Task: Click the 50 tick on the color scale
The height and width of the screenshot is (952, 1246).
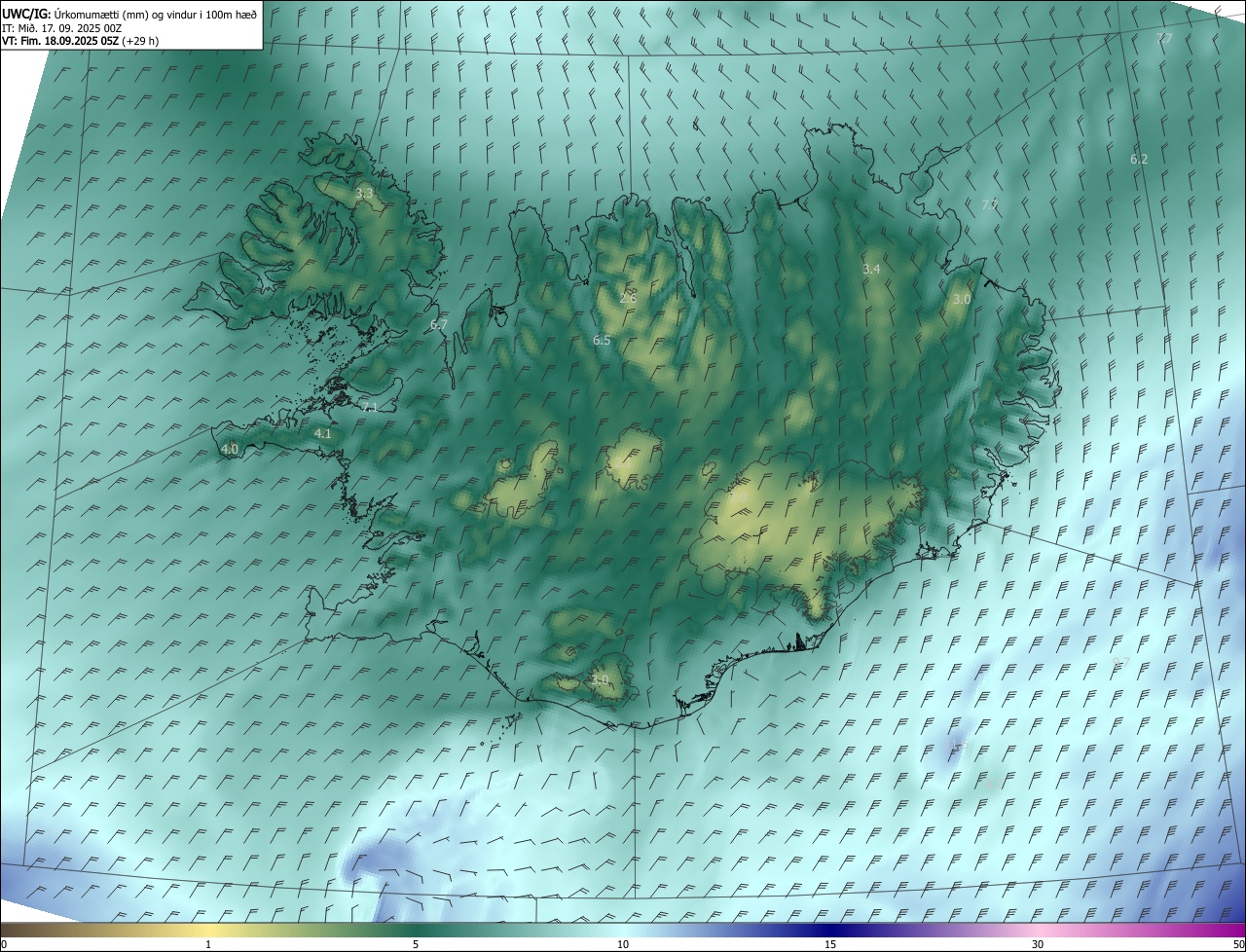Action: (x=1238, y=944)
